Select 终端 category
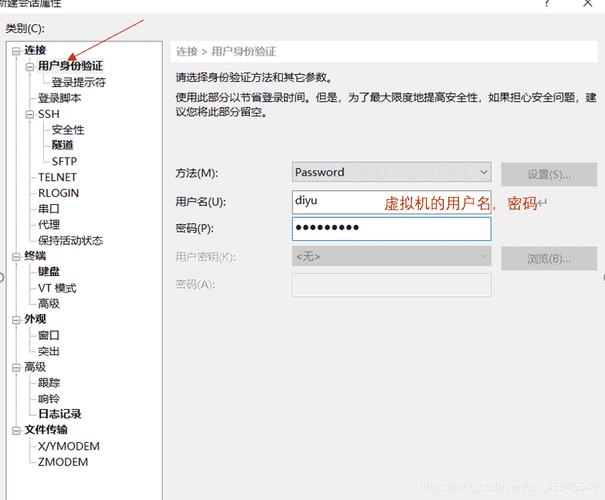The height and width of the screenshot is (500, 605). pos(35,256)
